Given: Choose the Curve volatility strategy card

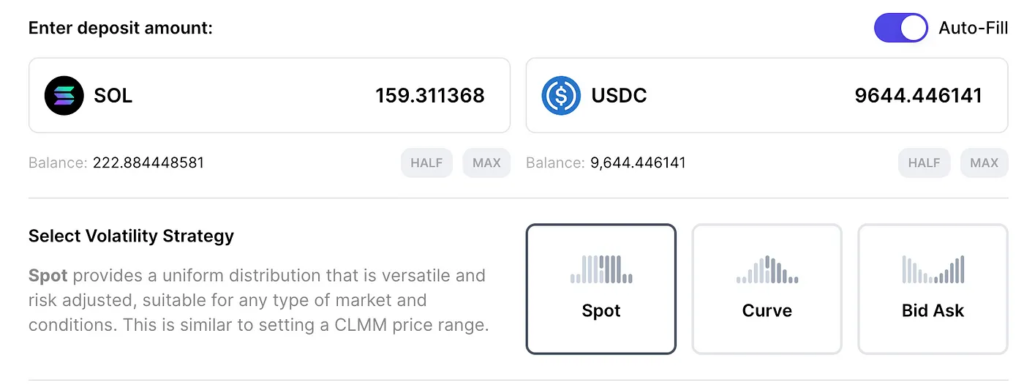Looking at the screenshot, I should [767, 289].
